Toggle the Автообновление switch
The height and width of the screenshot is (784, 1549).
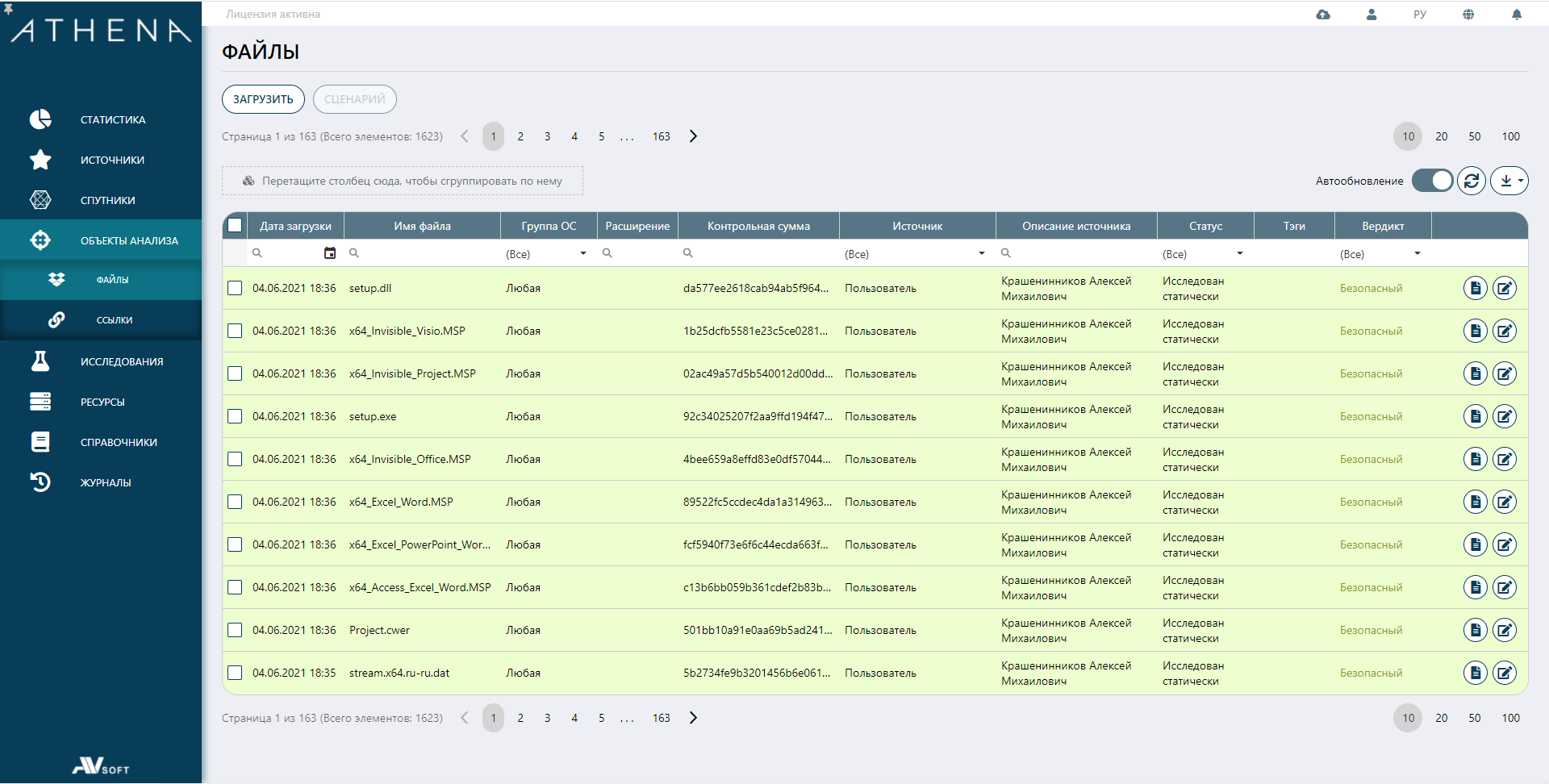pyautogui.click(x=1432, y=181)
